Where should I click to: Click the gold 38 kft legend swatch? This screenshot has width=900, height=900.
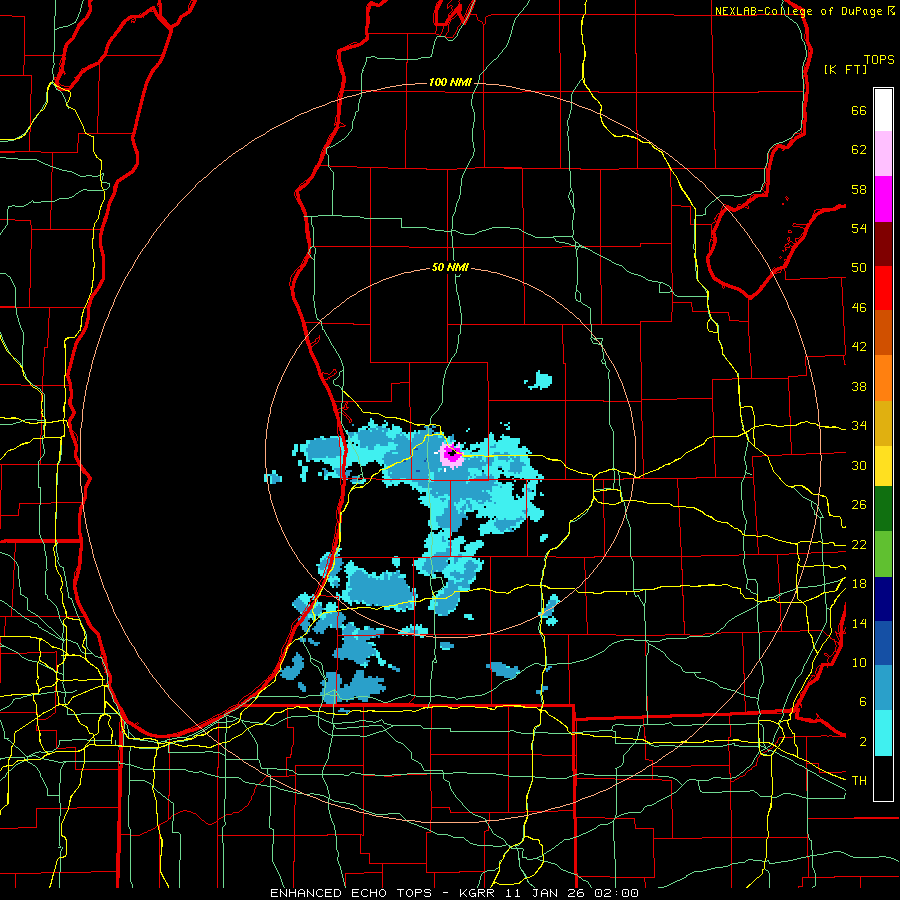point(883,423)
